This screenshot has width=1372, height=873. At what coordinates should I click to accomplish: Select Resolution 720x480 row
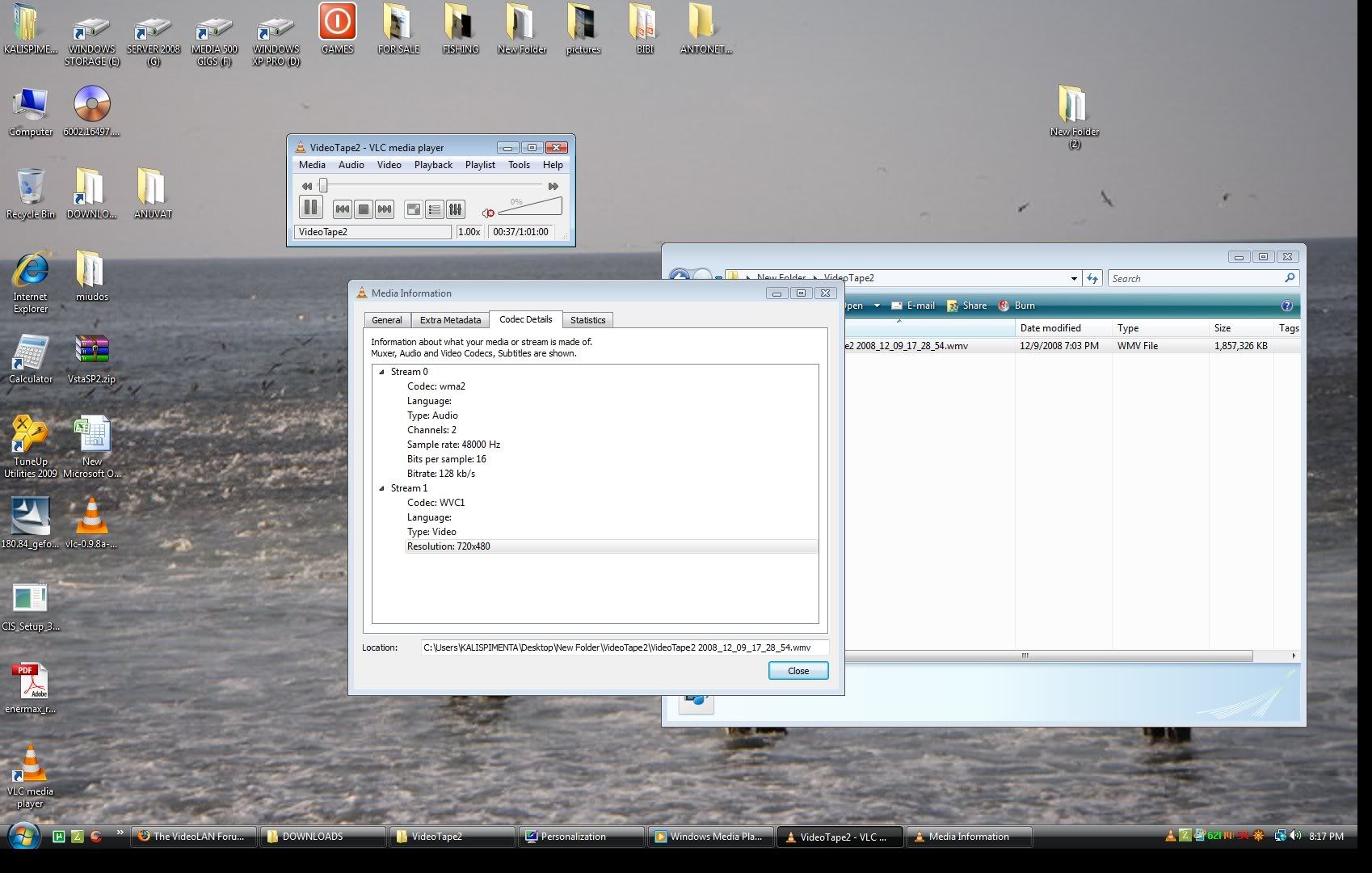point(611,546)
